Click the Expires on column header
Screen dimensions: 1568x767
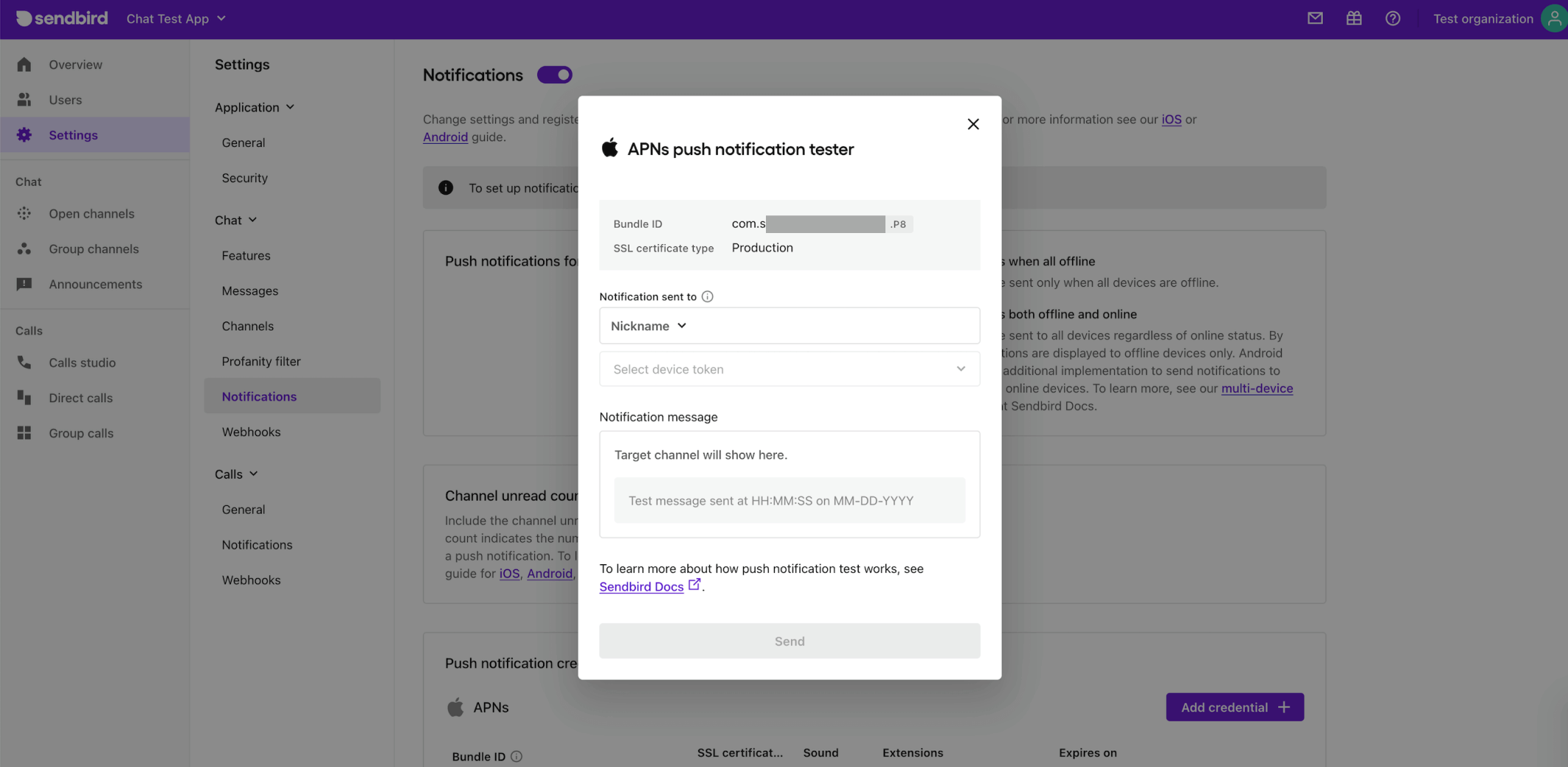coord(1088,753)
